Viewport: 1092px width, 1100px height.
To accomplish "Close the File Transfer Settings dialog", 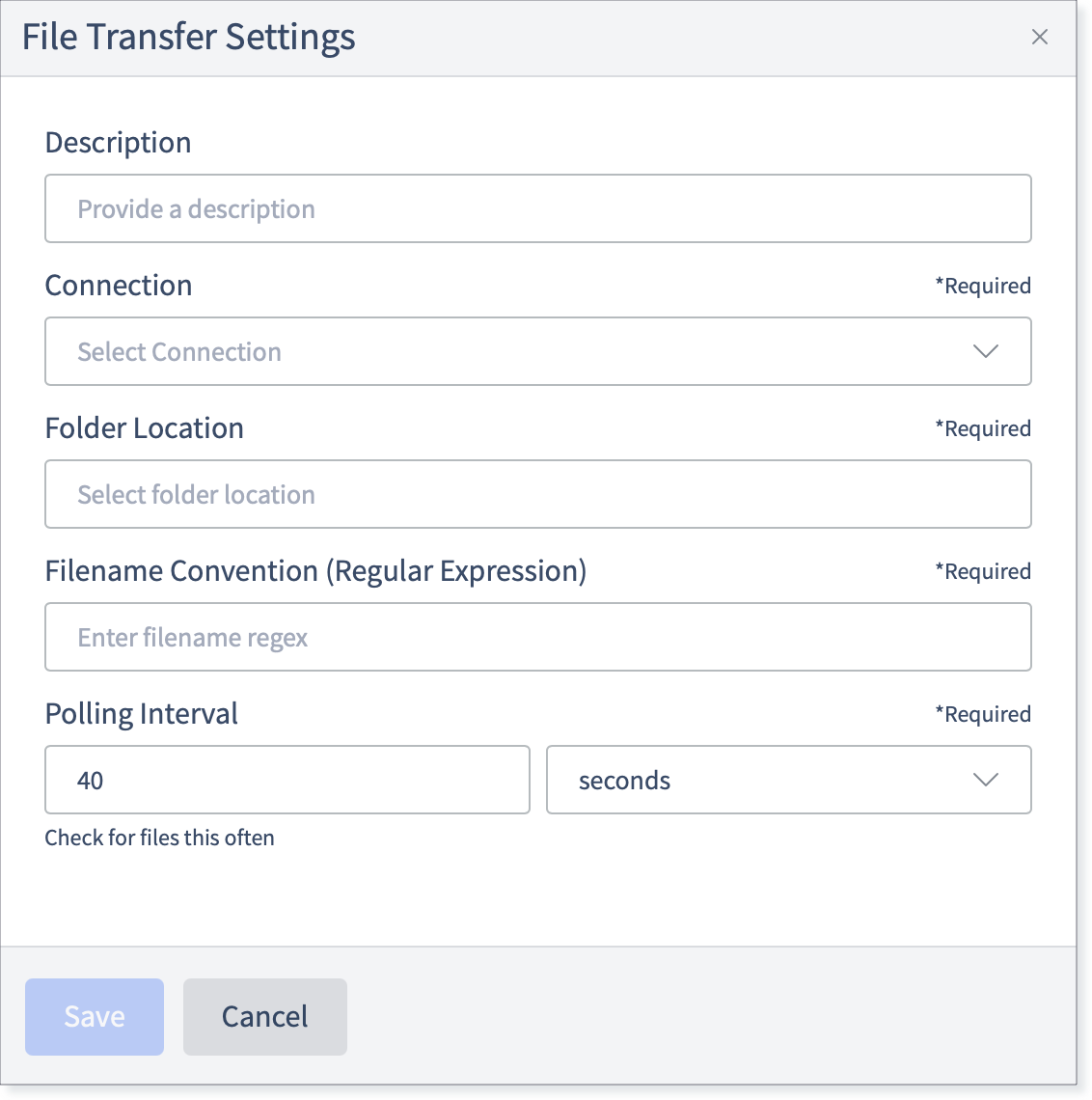I will [x=1039, y=37].
